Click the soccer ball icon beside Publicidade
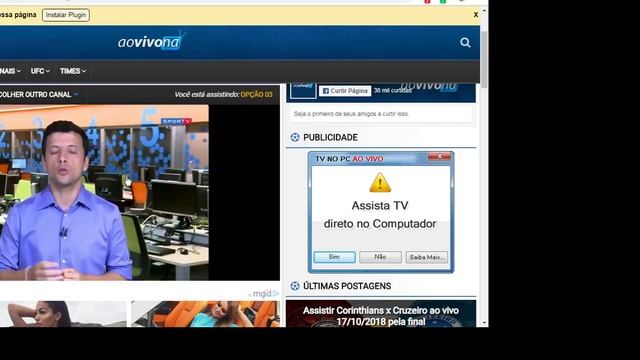Viewport: 640px width, 360px height. pos(295,137)
